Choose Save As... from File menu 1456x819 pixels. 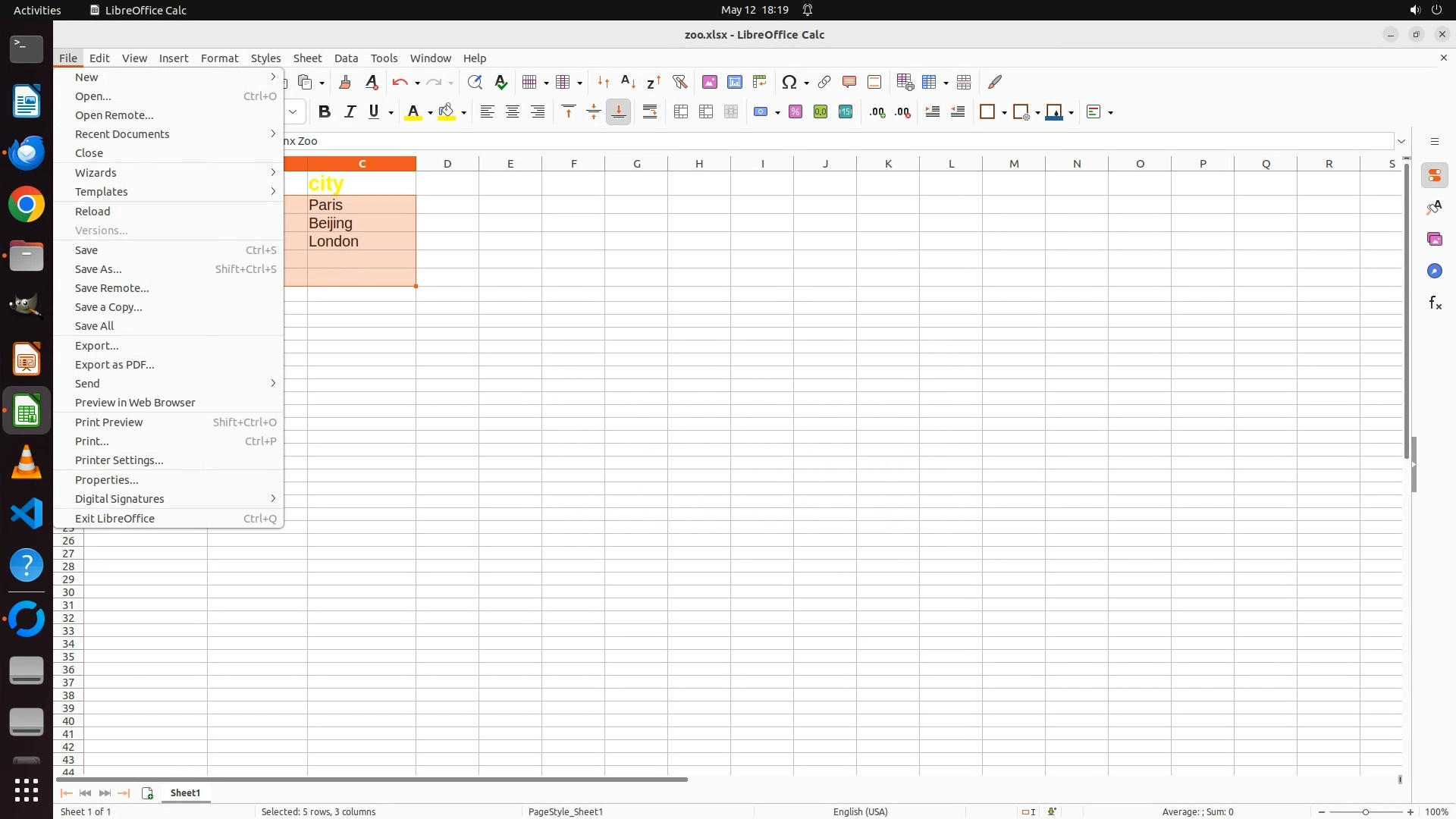[99, 269]
